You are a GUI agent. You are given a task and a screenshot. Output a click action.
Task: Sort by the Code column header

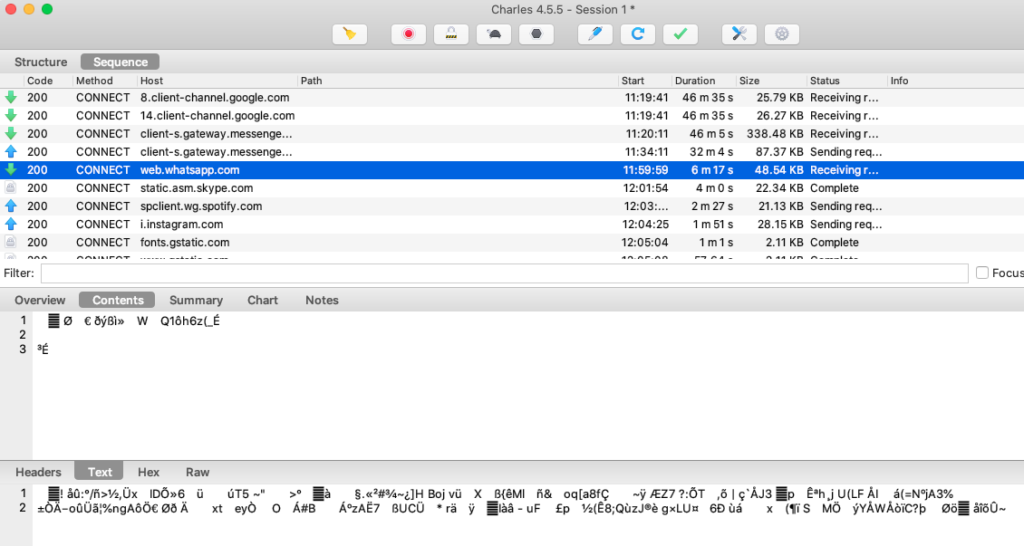coord(40,81)
